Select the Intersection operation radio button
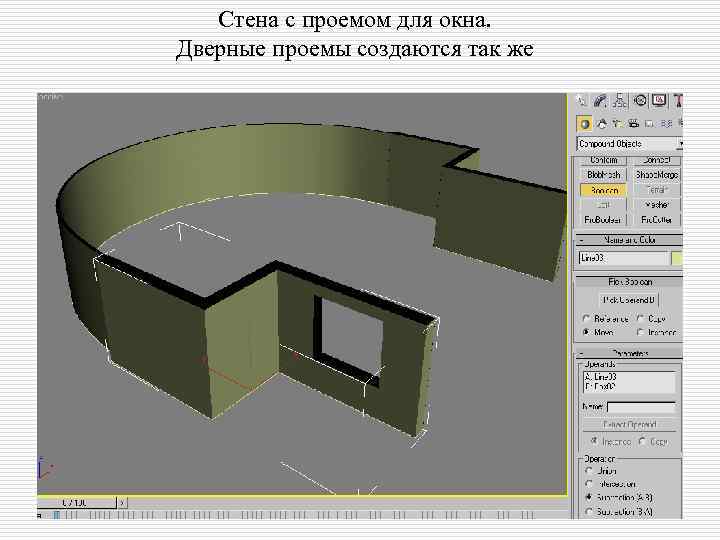This screenshot has height=540, width=720. coord(589,484)
